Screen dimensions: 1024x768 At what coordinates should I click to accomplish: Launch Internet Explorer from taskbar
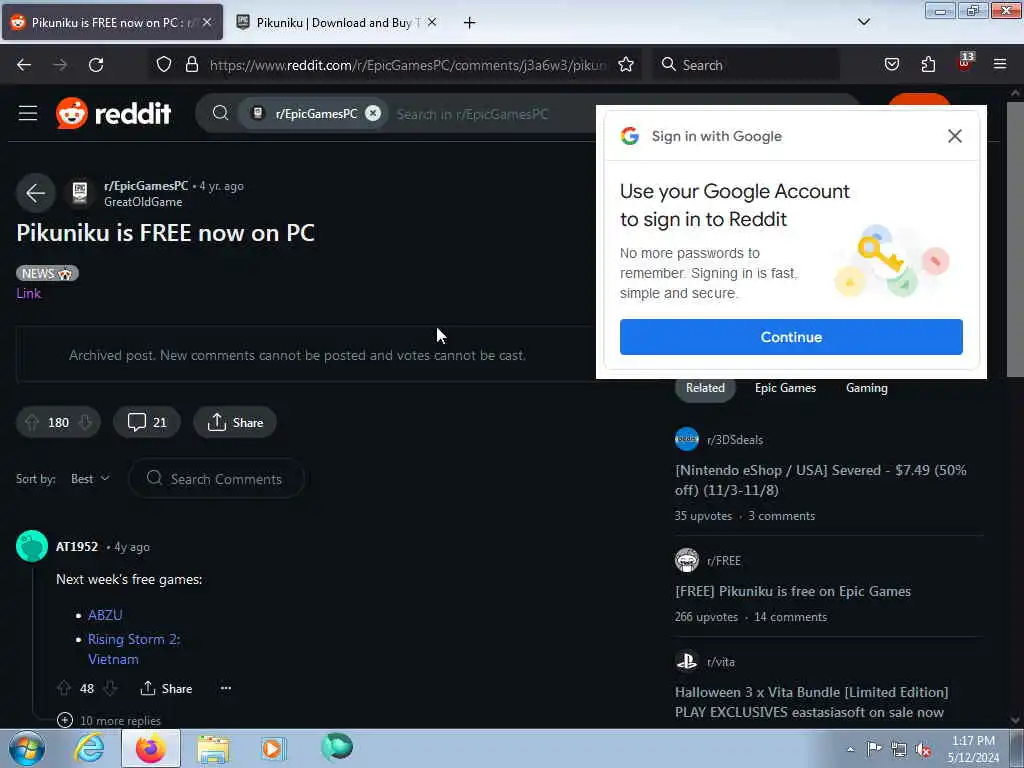coord(89,748)
